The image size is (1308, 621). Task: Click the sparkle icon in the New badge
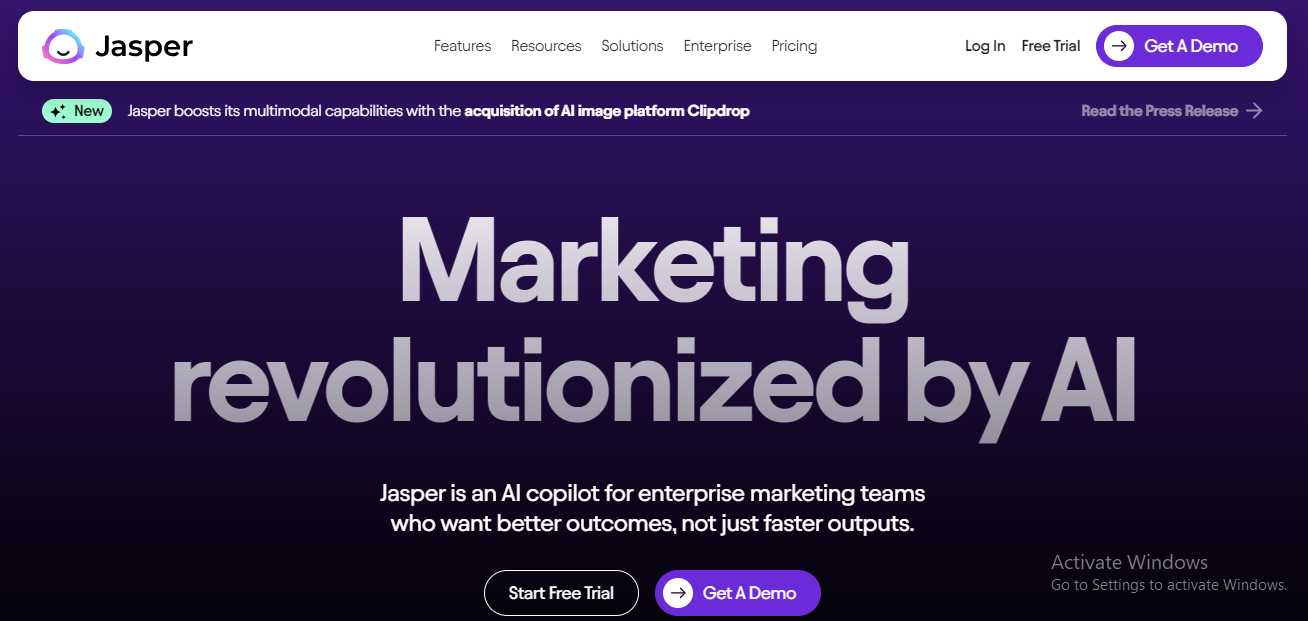[59, 111]
